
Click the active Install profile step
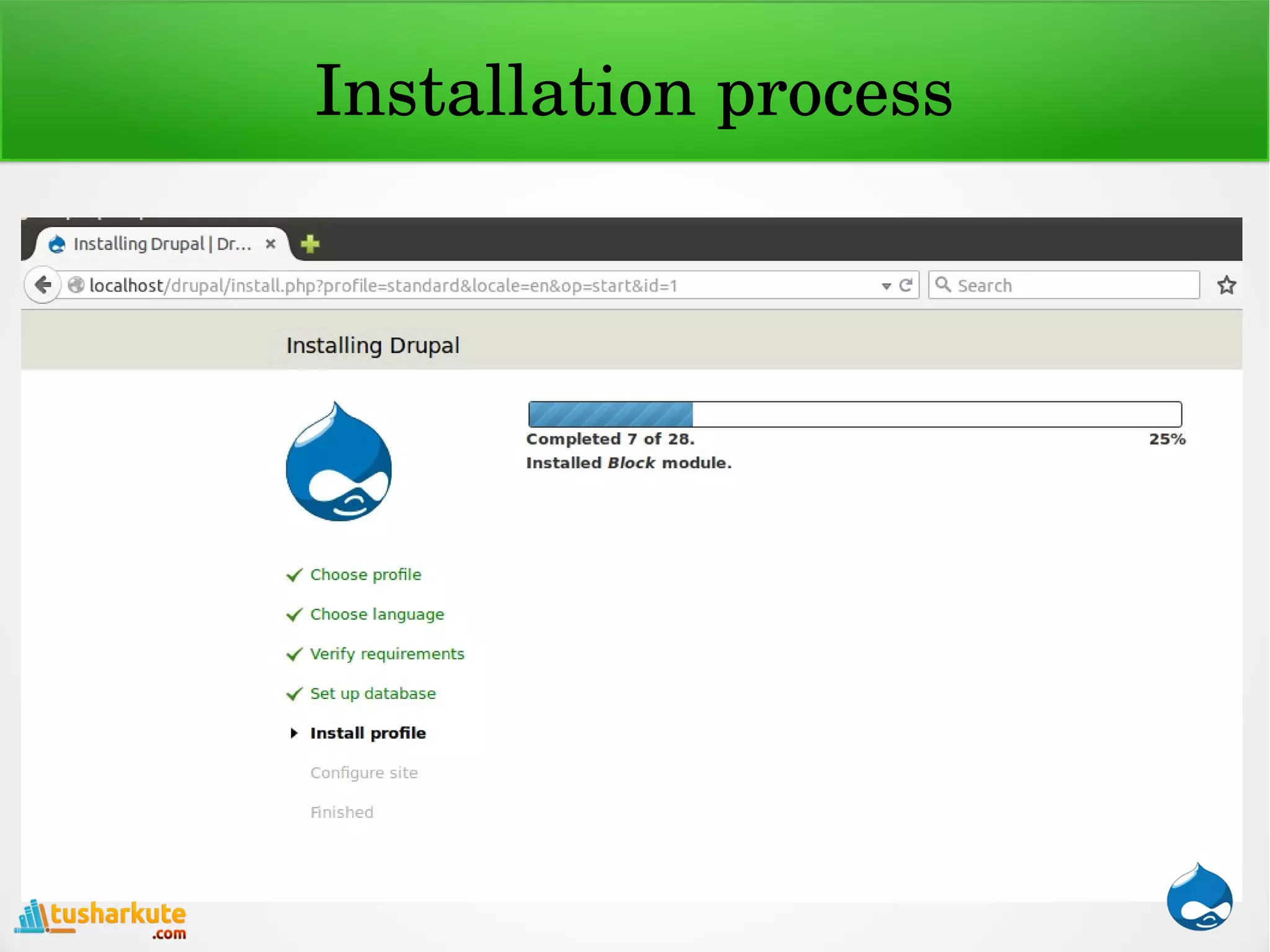[368, 734]
